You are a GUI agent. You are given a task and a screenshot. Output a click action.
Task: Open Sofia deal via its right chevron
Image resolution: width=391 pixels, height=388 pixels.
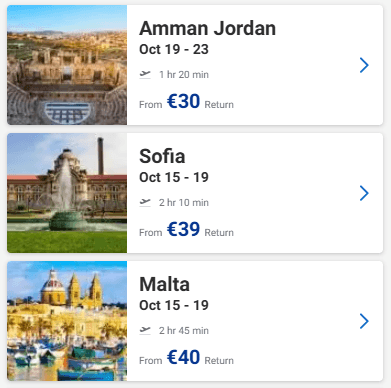coord(364,193)
